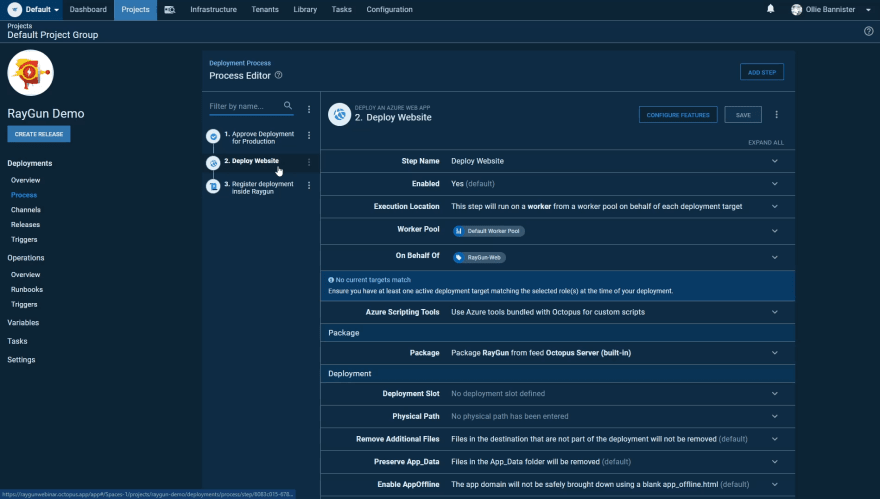Expand the Deployment Slot section
Image resolution: width=880 pixels, height=499 pixels.
tap(774, 393)
